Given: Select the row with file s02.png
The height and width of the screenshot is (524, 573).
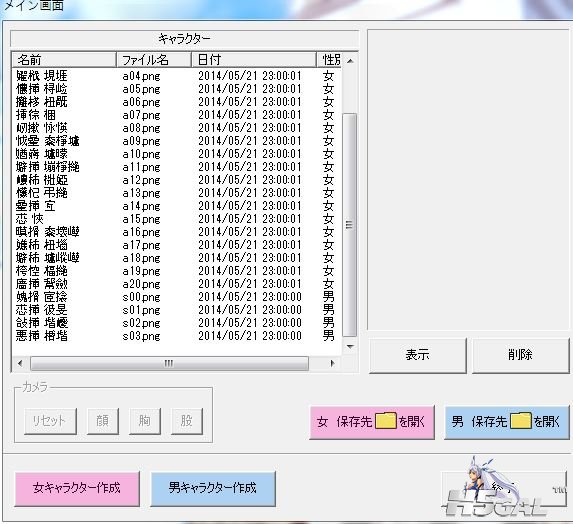Looking at the screenshot, I should pyautogui.click(x=177, y=323).
